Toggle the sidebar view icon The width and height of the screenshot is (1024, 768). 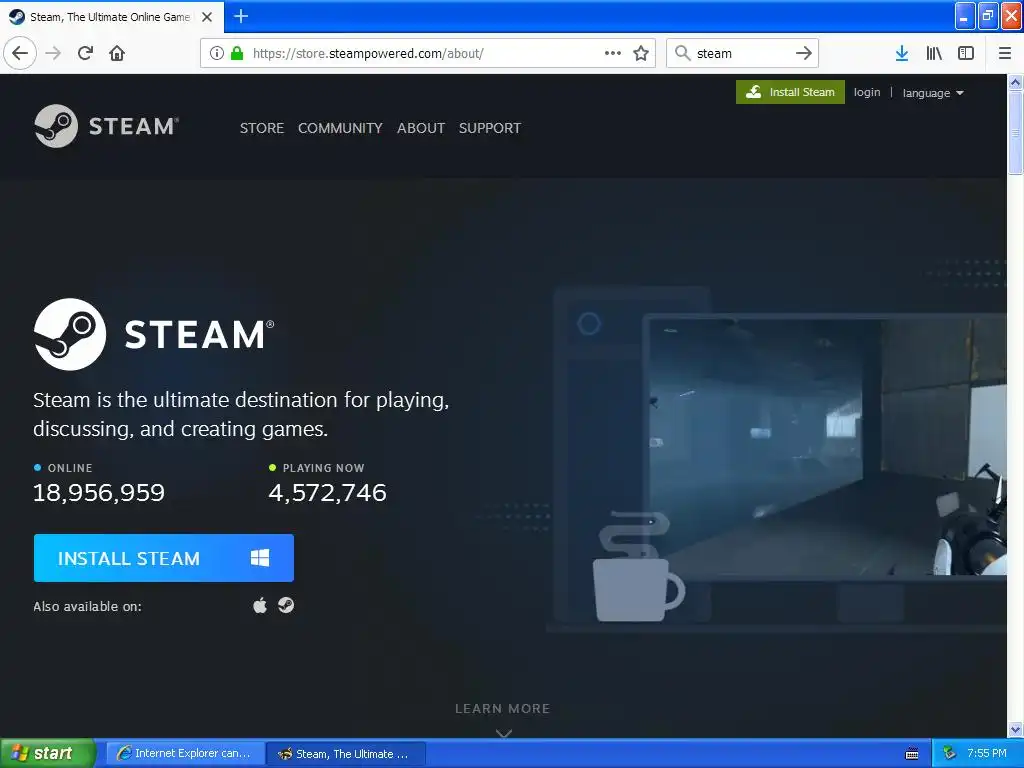pyautogui.click(x=966, y=53)
